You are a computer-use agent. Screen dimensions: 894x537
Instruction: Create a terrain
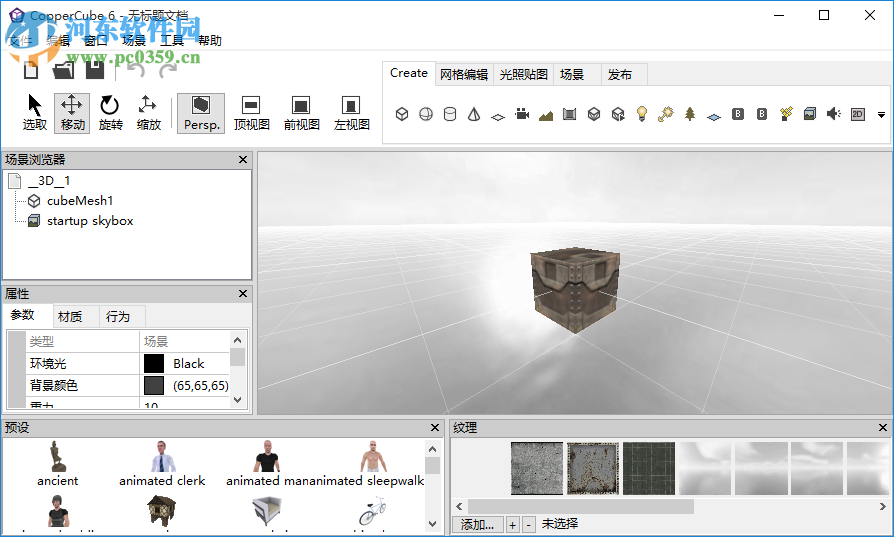coord(546,115)
